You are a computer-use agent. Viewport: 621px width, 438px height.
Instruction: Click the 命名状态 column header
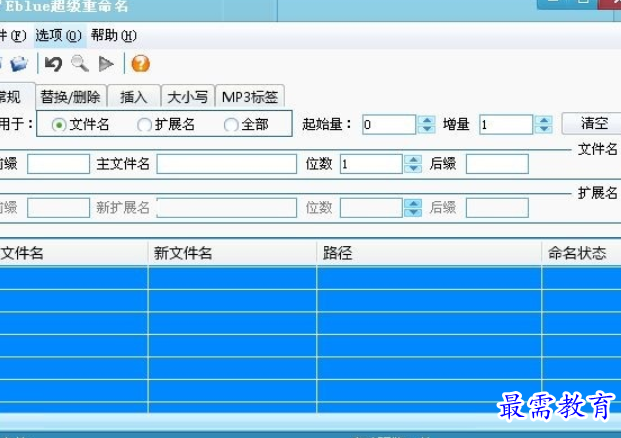click(x=581, y=253)
